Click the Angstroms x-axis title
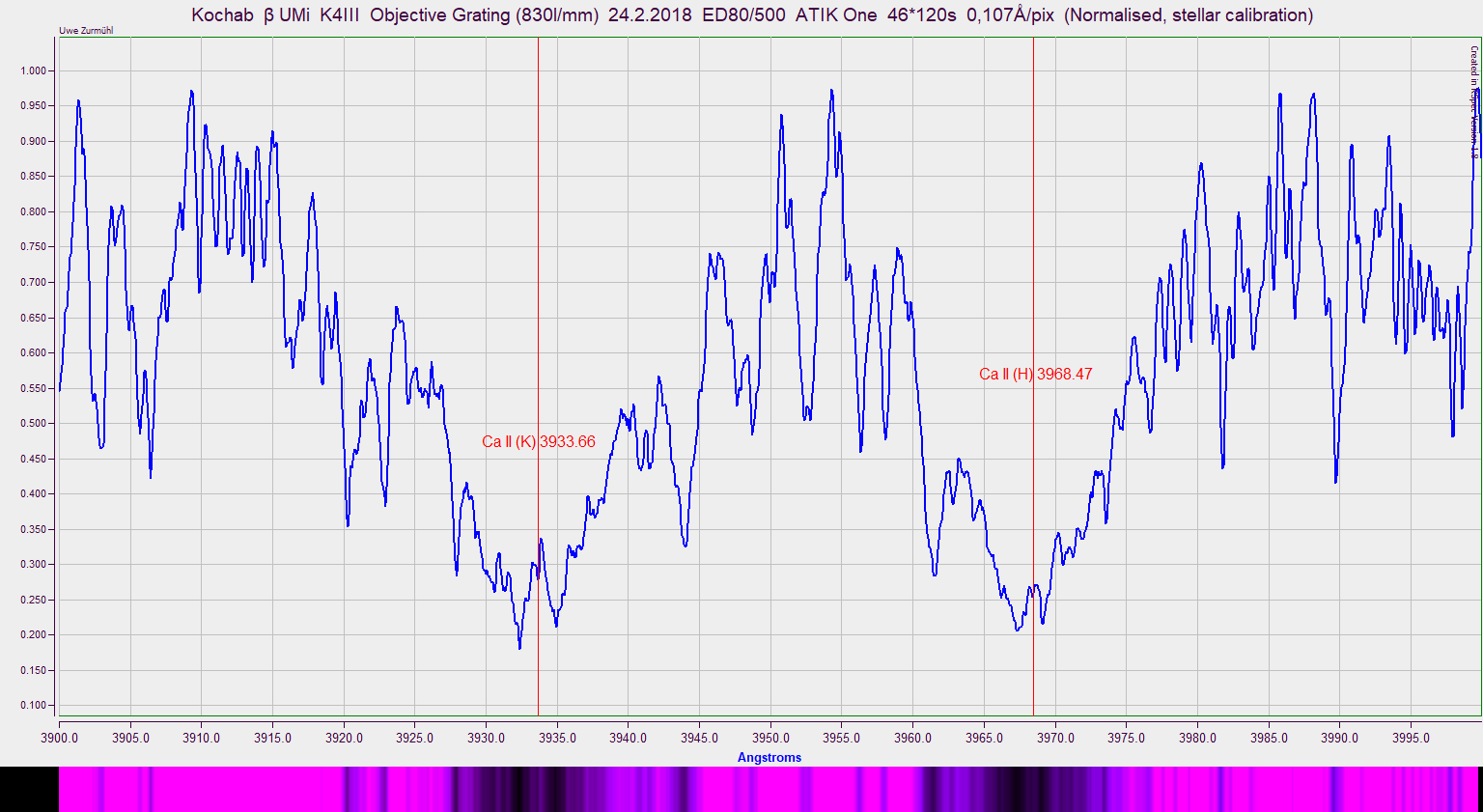The width and height of the screenshot is (1483, 812). click(769, 758)
